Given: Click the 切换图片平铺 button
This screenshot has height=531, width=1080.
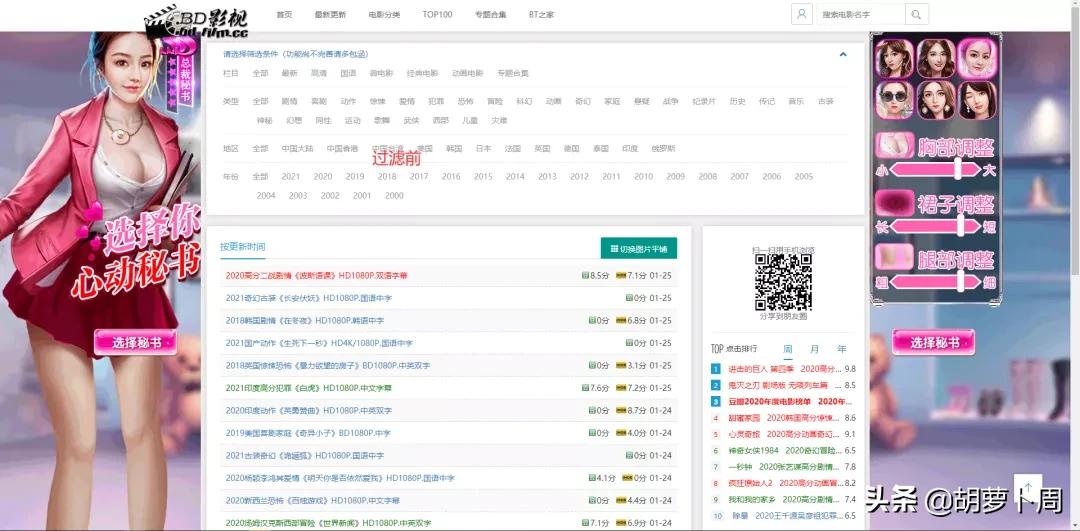Looking at the screenshot, I should click(638, 248).
